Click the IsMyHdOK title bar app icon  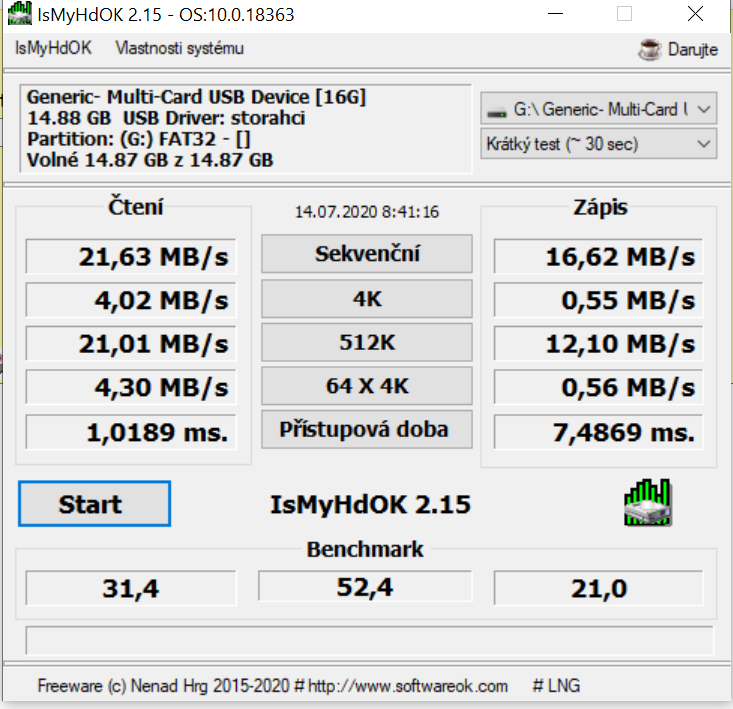[x=20, y=13]
